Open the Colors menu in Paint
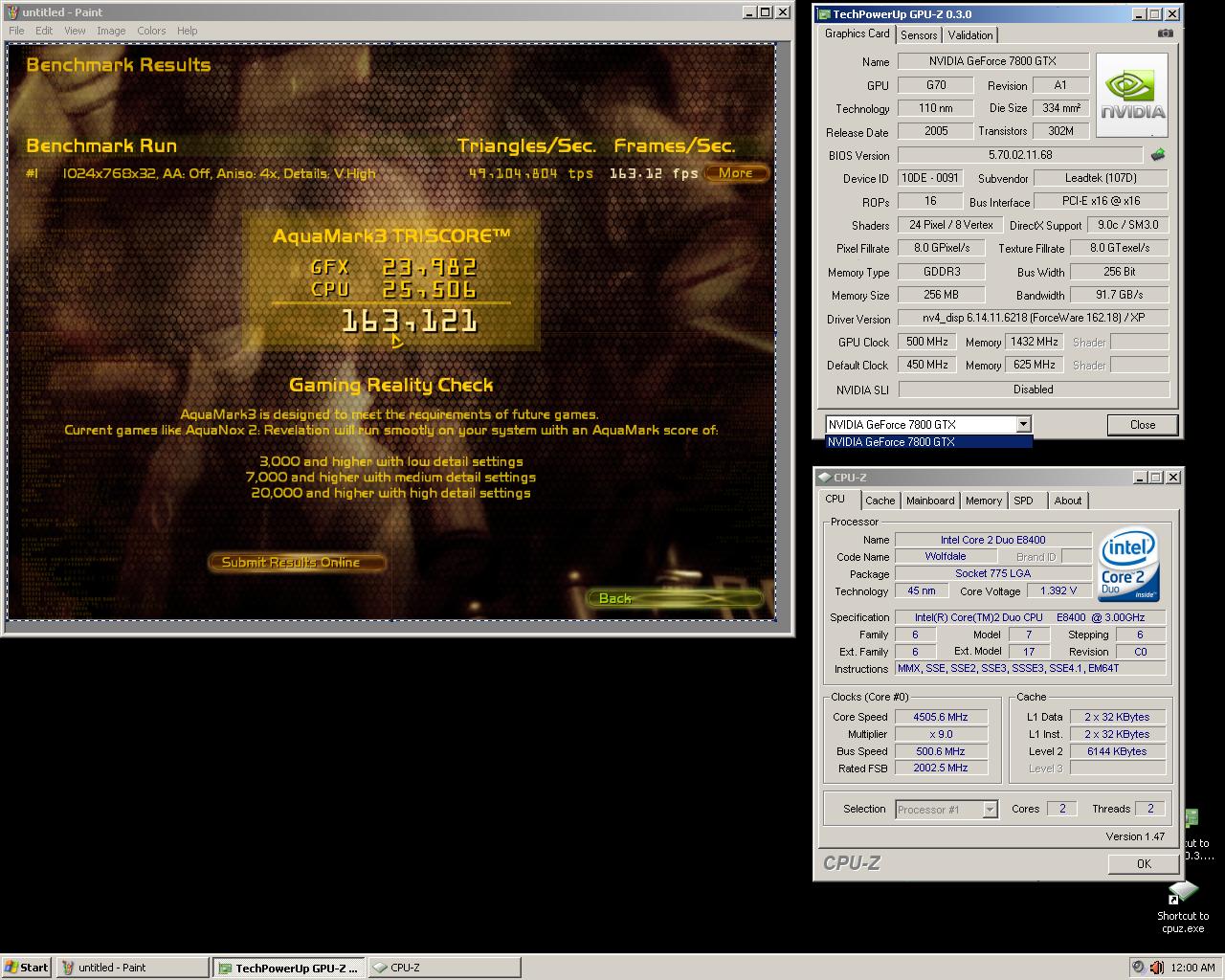This screenshot has height=980, width=1225. click(x=151, y=31)
